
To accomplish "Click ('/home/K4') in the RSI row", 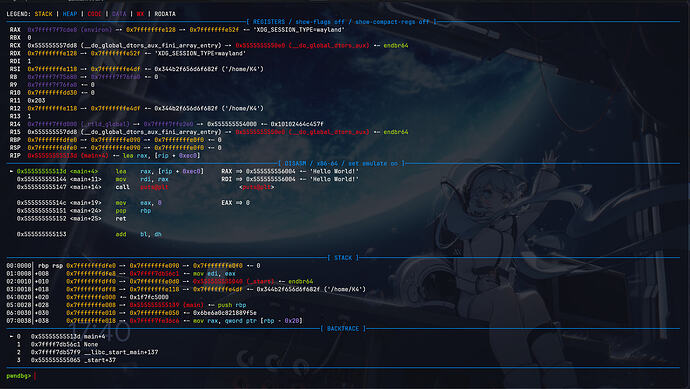I will pos(242,69).
